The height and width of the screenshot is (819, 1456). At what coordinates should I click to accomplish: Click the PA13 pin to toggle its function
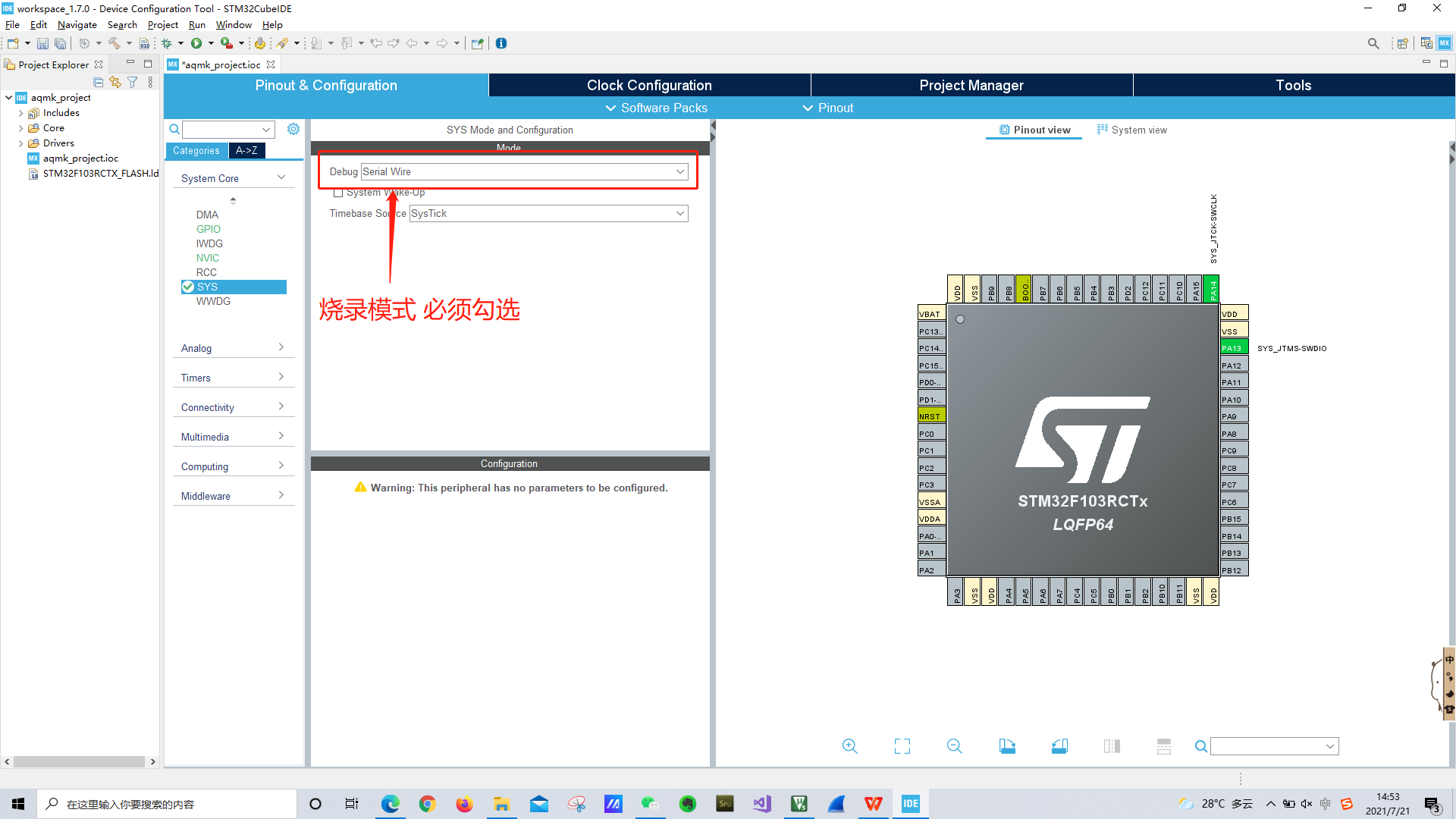(1233, 347)
